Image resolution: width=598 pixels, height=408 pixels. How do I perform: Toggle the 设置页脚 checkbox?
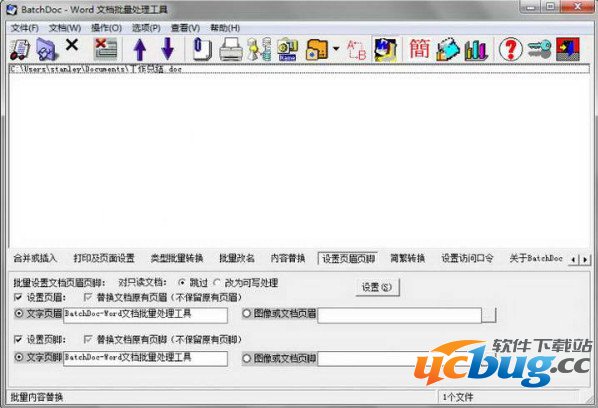coord(18,339)
